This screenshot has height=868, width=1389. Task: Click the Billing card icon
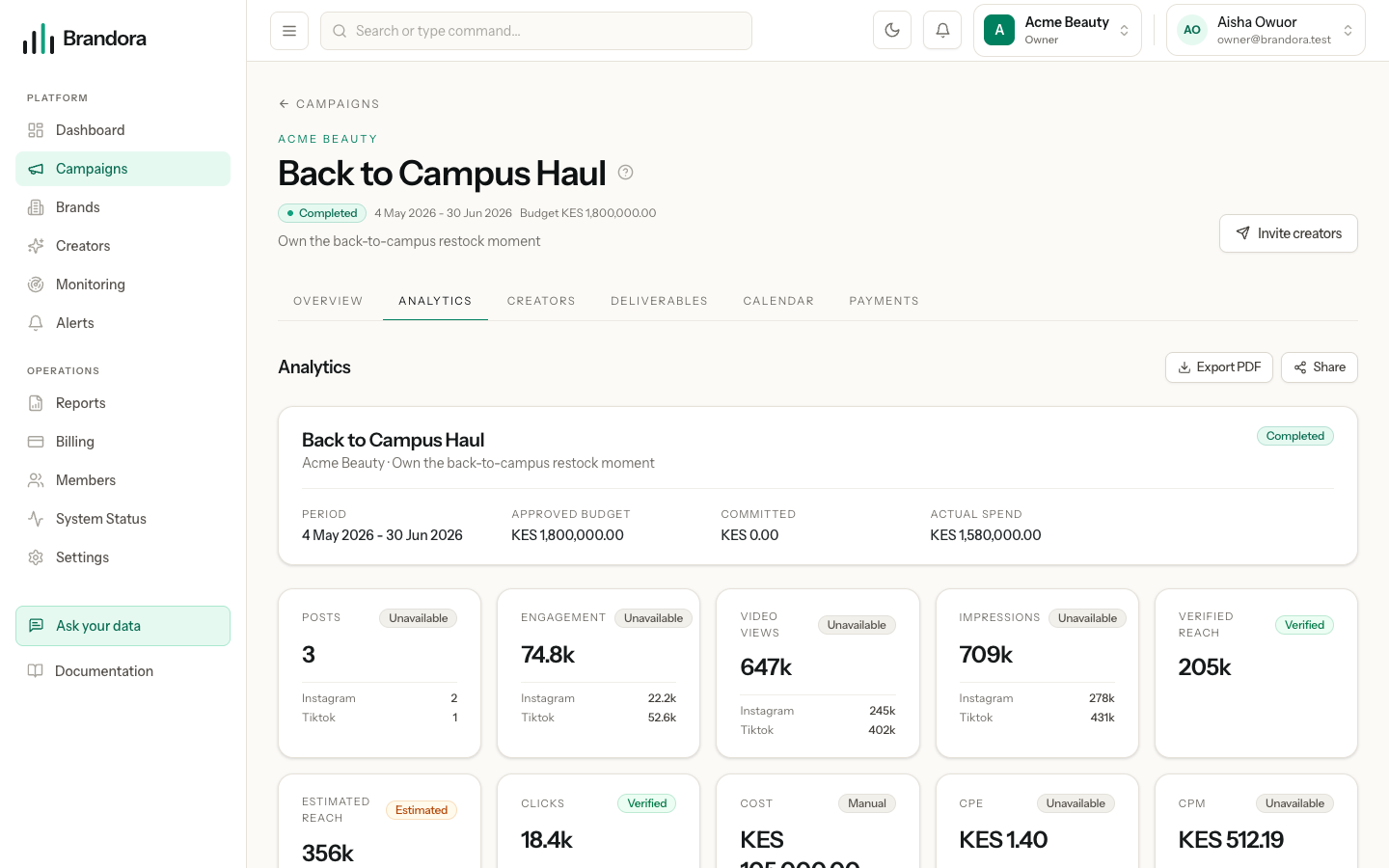click(x=36, y=442)
